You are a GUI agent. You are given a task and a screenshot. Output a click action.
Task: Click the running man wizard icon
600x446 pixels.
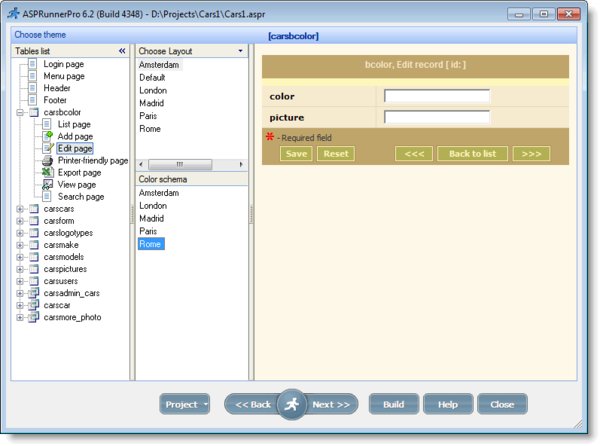click(292, 404)
